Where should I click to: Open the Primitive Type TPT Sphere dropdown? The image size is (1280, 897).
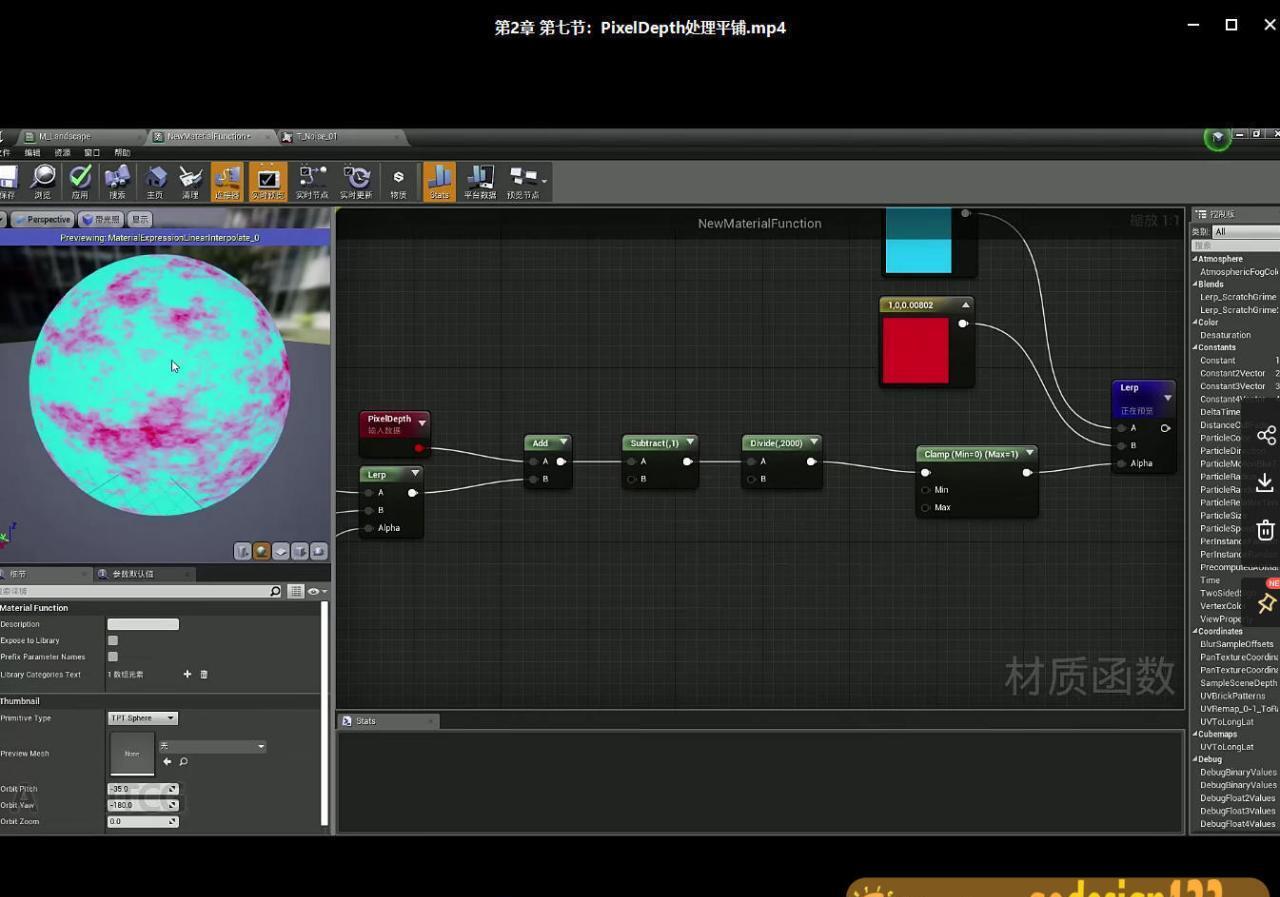click(141, 717)
